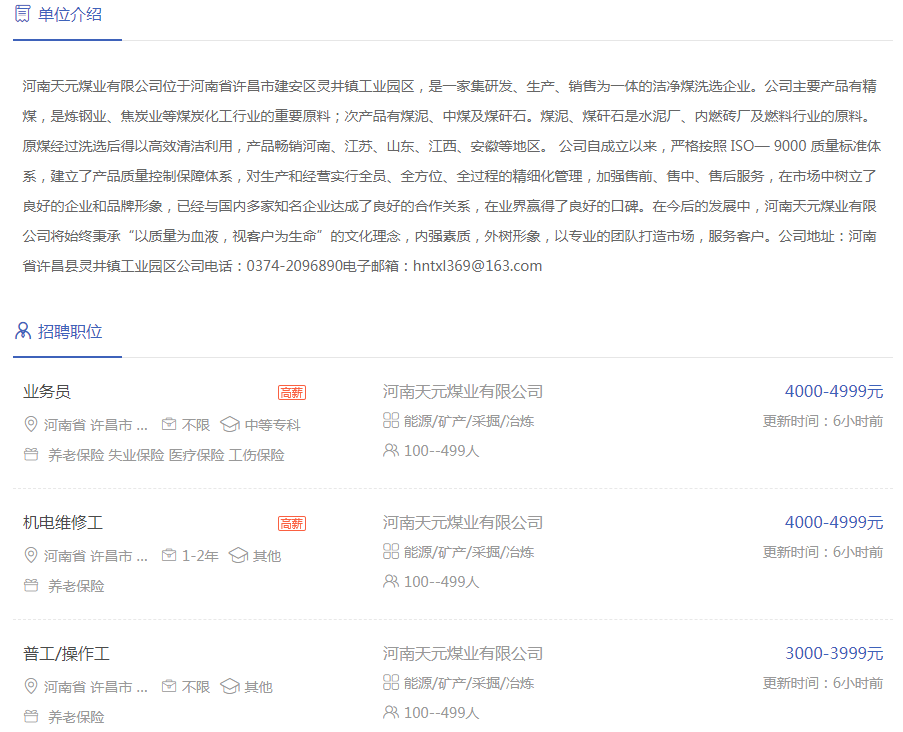Click benefits icon in 普工/操作工 row
This screenshot has height=732, width=903.
[31, 716]
